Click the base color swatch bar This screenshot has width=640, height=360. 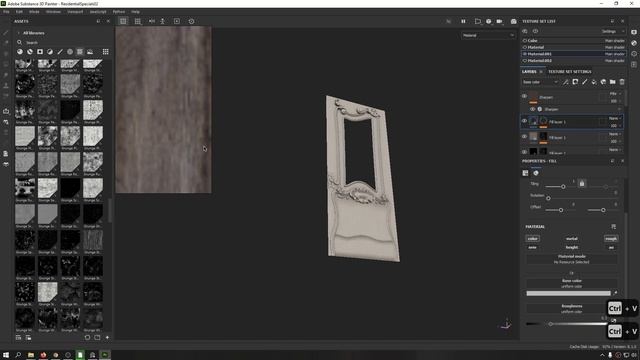tap(569, 293)
